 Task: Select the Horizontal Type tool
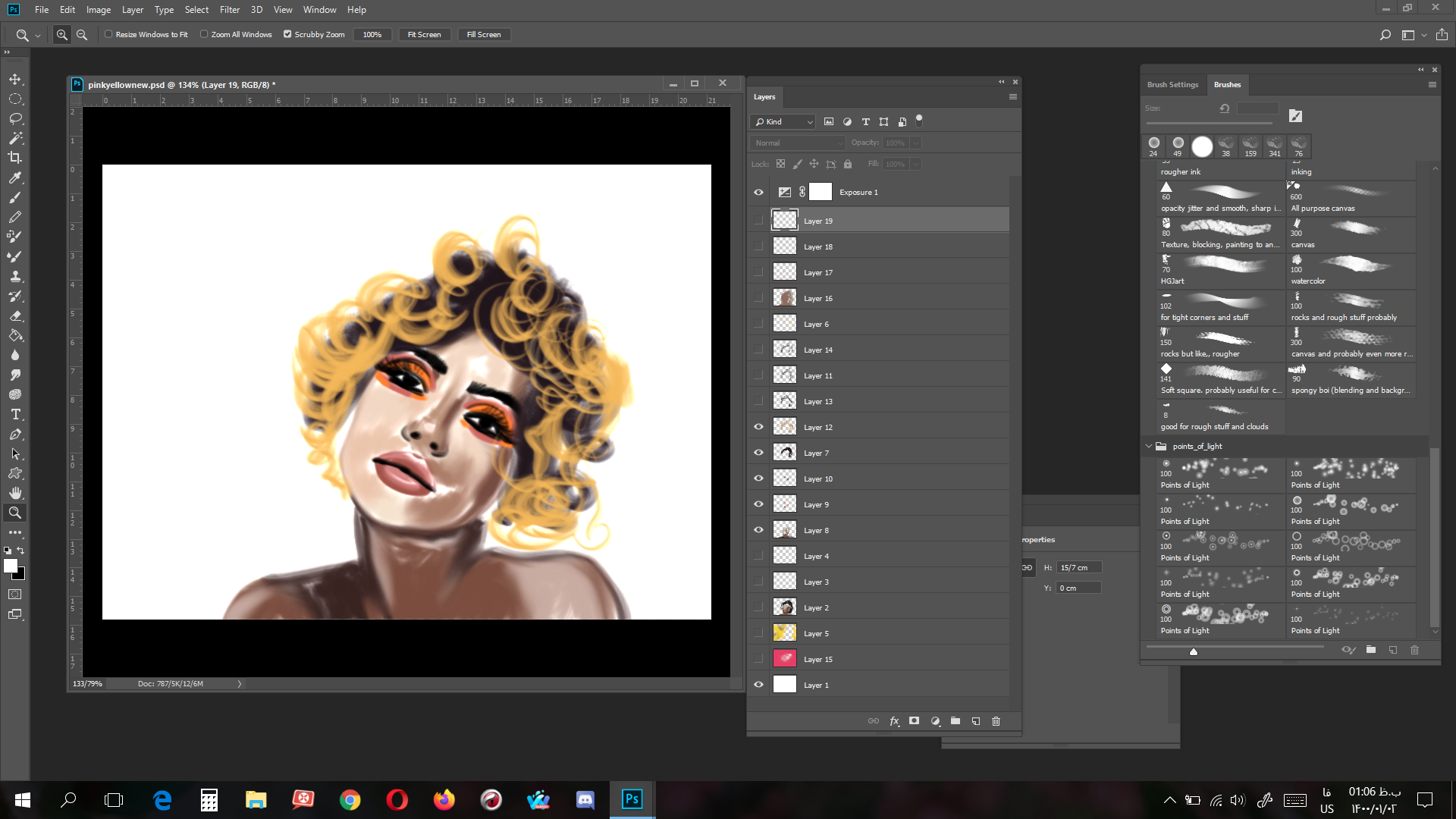pos(15,414)
